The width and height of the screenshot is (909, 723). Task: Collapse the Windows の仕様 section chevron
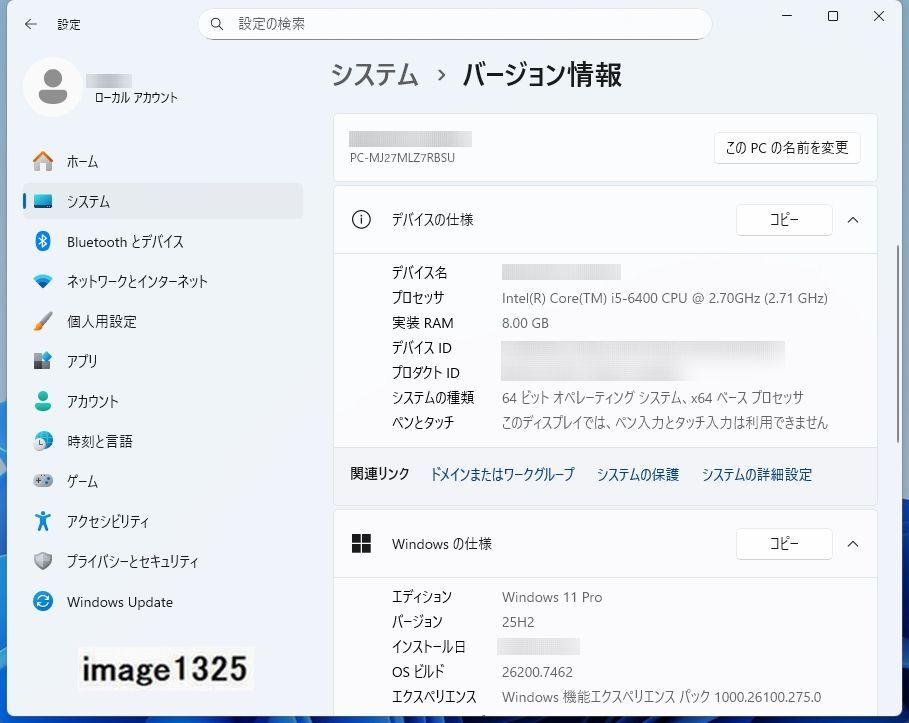pos(853,544)
